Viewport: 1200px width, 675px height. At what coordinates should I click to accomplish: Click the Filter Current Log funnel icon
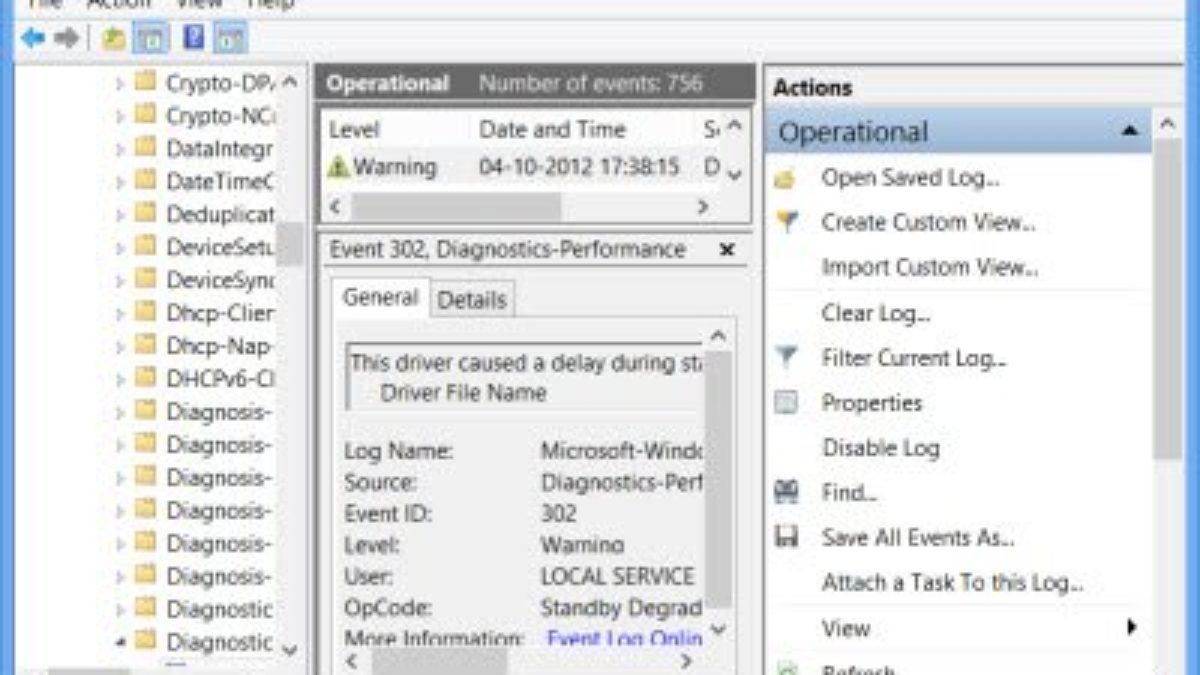tap(787, 357)
